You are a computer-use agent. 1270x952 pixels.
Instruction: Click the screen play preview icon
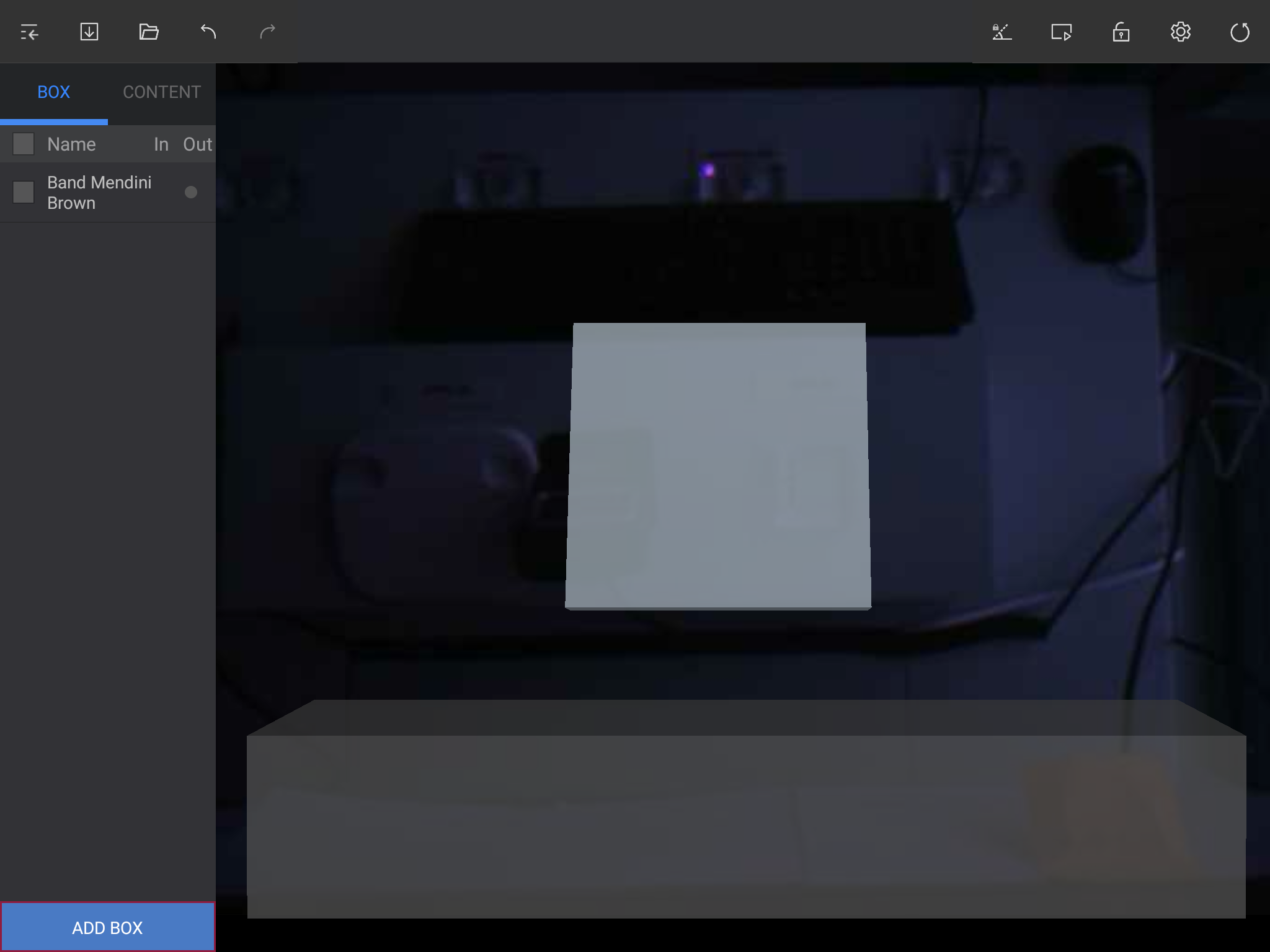tap(1061, 32)
